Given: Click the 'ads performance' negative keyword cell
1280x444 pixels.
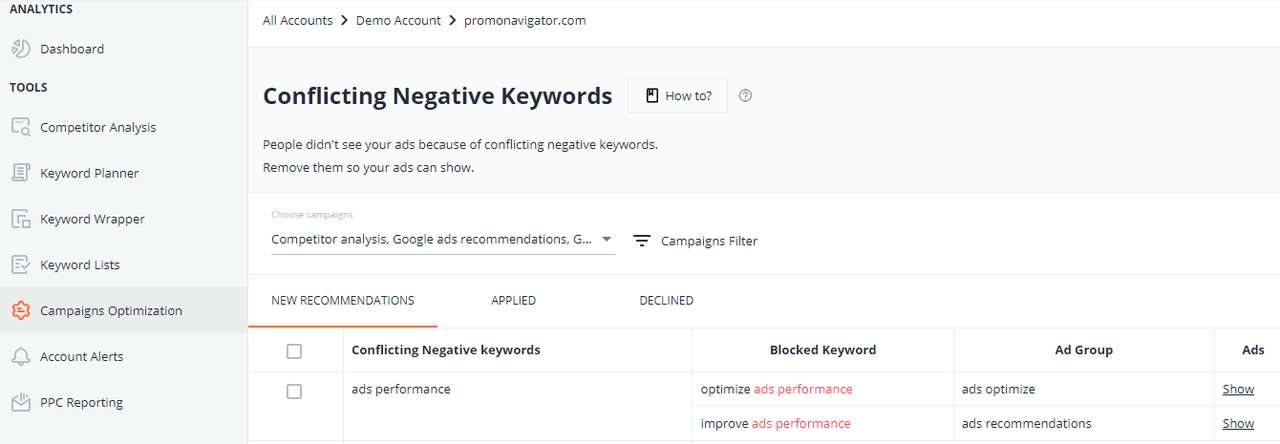Looking at the screenshot, I should (x=401, y=389).
